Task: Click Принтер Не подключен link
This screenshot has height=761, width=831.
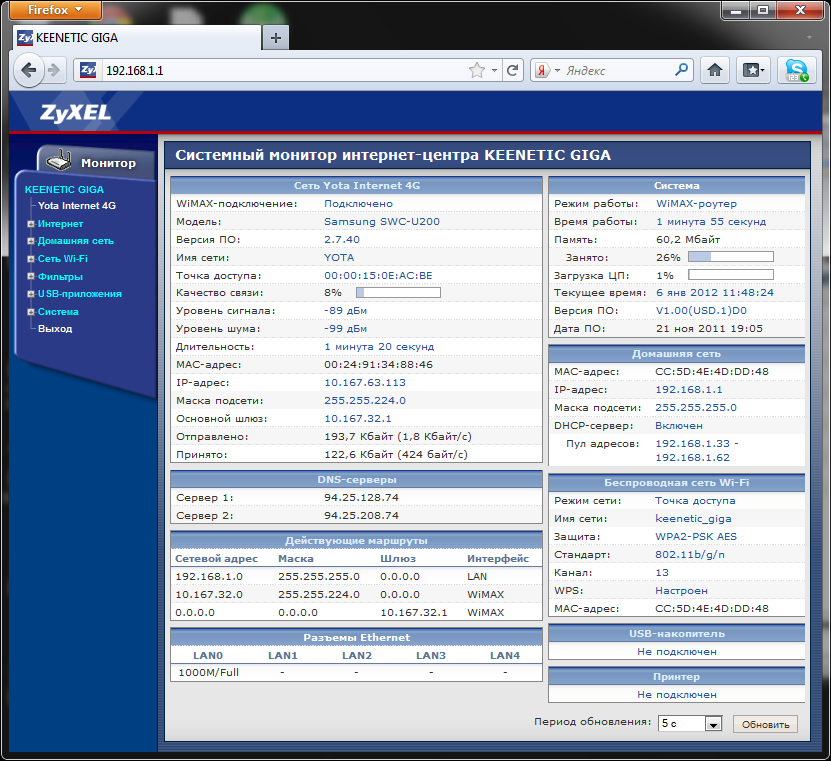Action: [x=677, y=694]
